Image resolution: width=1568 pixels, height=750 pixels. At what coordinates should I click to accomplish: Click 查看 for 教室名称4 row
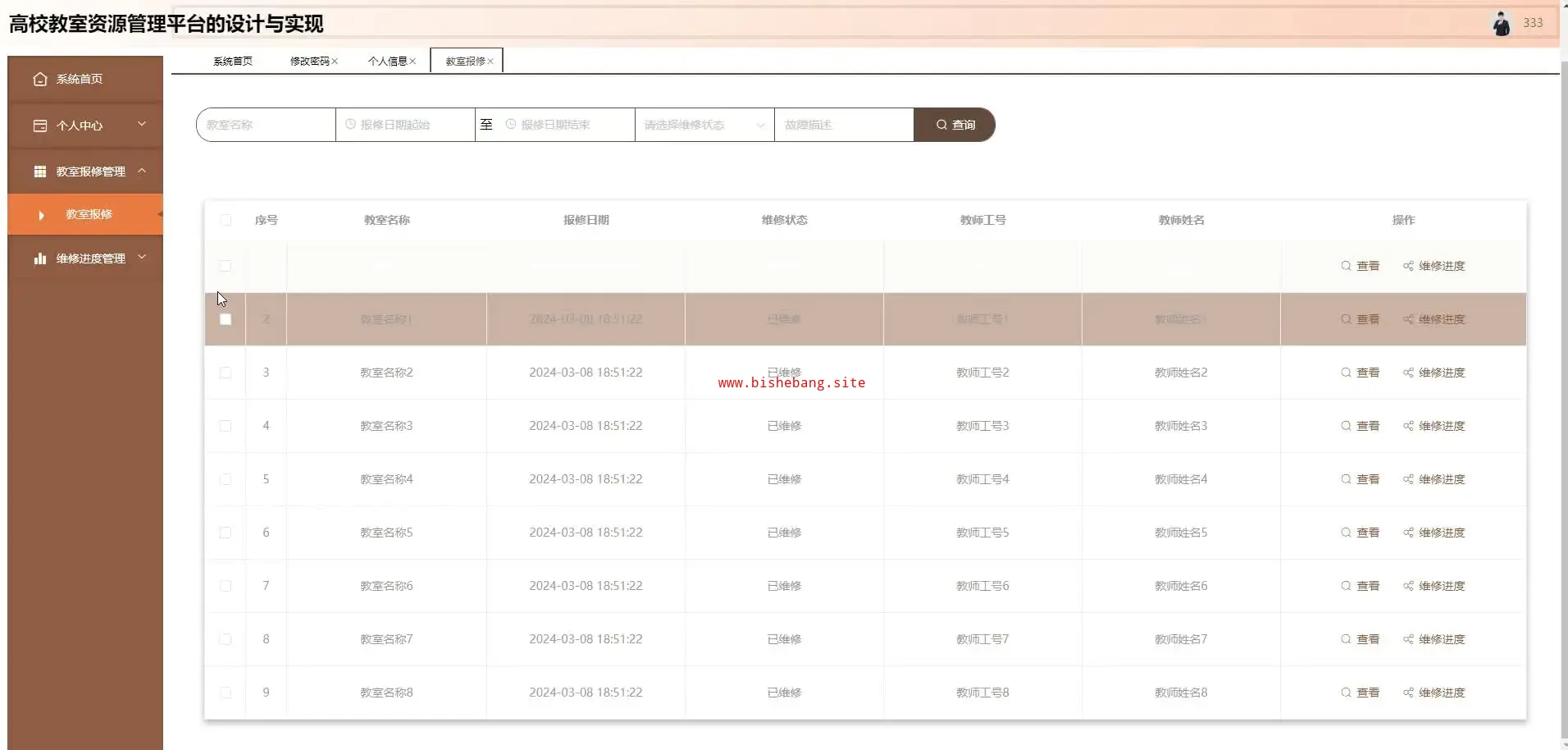click(1361, 479)
